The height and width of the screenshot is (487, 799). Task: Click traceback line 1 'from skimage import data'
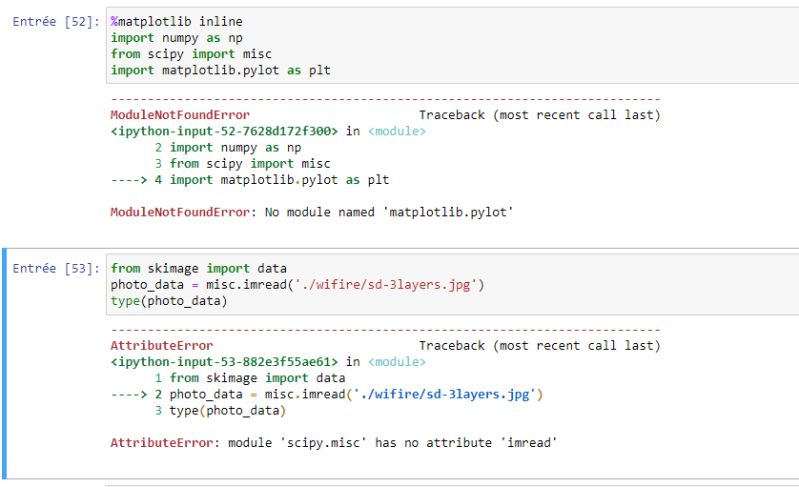pyautogui.click(x=257, y=378)
